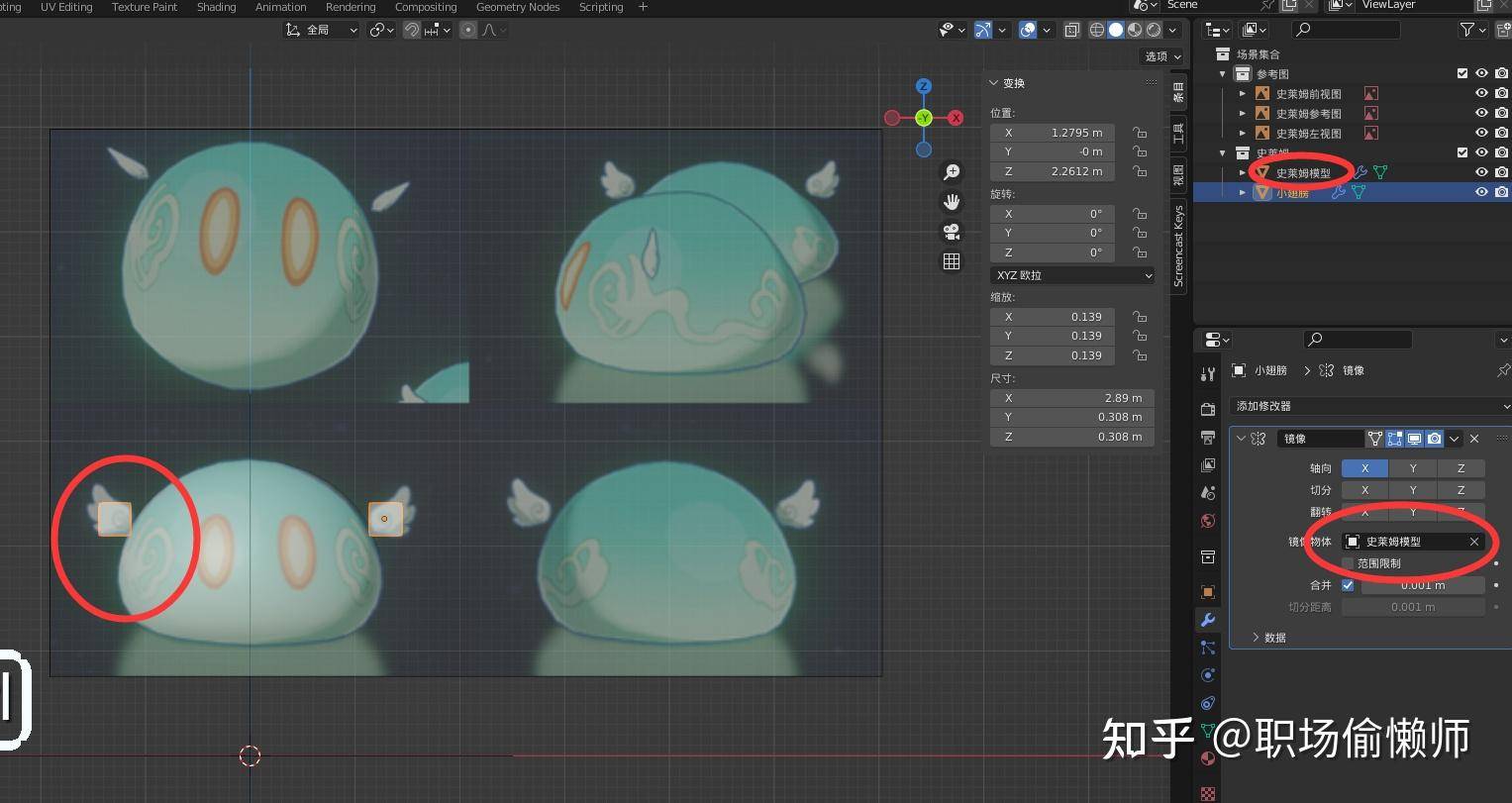
Task: Open Texture Paint workspace tab
Action: pyautogui.click(x=145, y=7)
